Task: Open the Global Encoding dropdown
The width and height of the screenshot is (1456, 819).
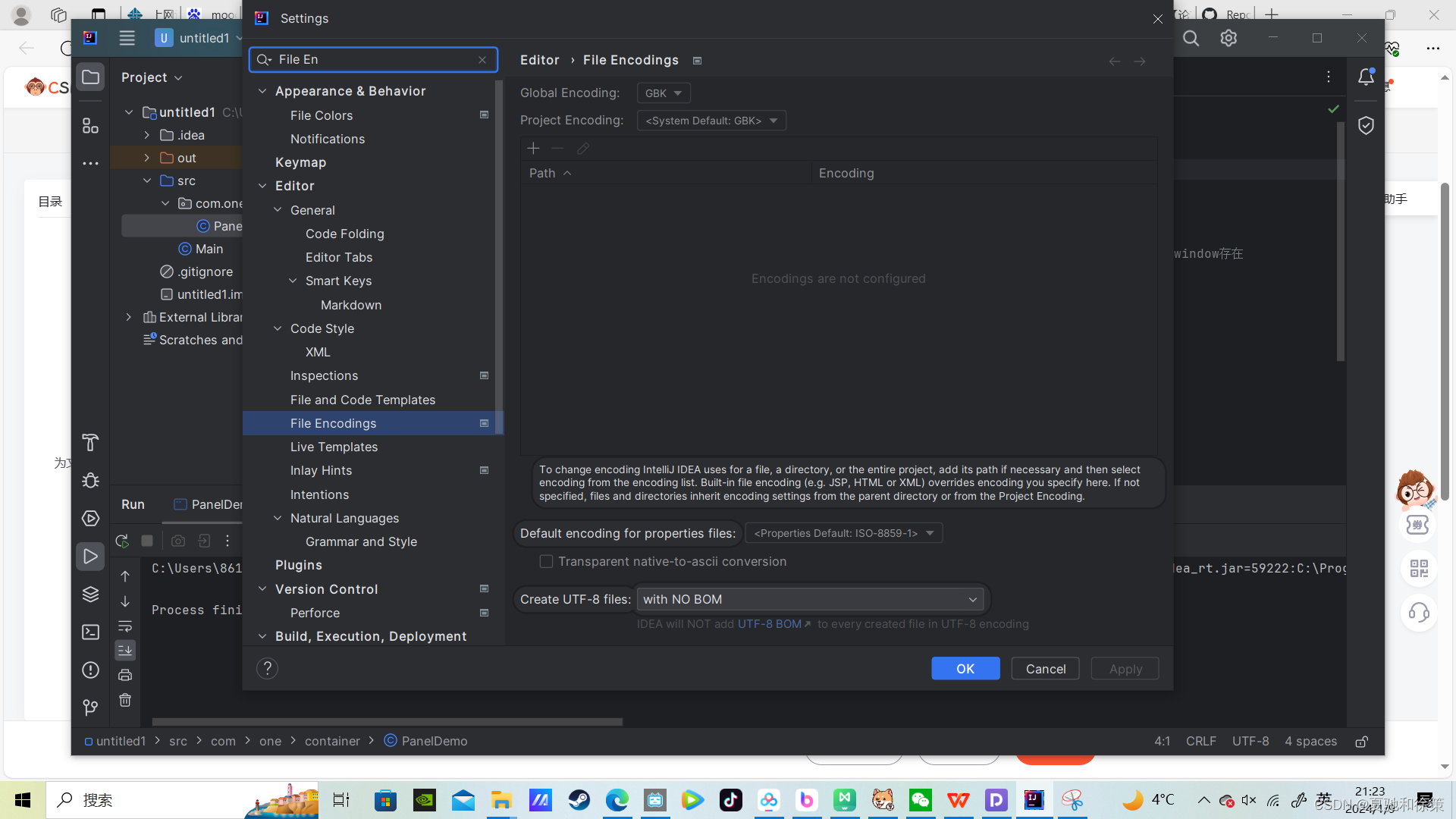Action: [x=664, y=93]
